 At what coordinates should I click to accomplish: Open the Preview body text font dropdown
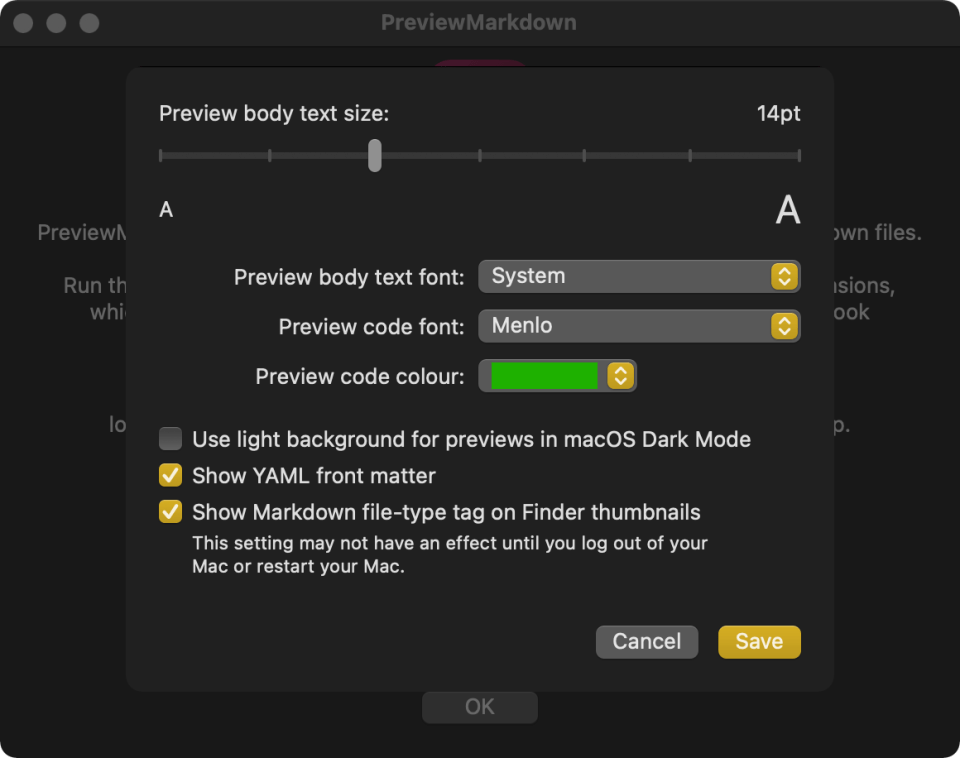click(x=638, y=276)
